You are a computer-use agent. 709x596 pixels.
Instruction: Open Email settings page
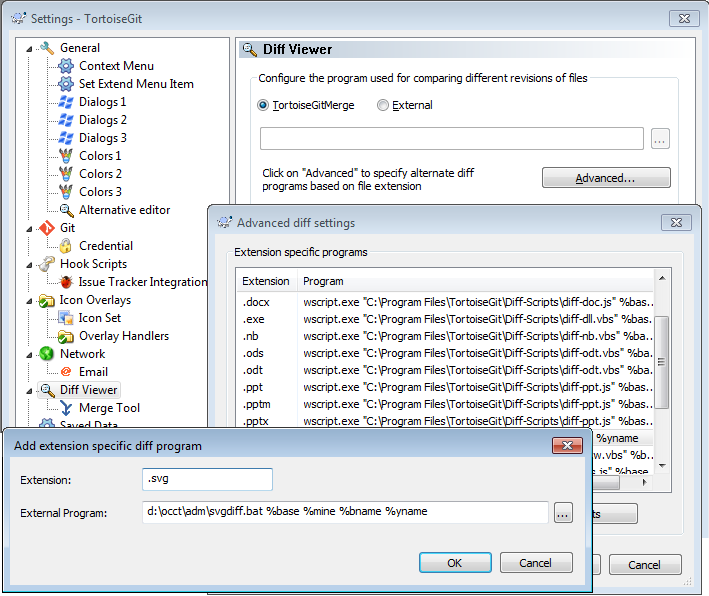(93, 372)
